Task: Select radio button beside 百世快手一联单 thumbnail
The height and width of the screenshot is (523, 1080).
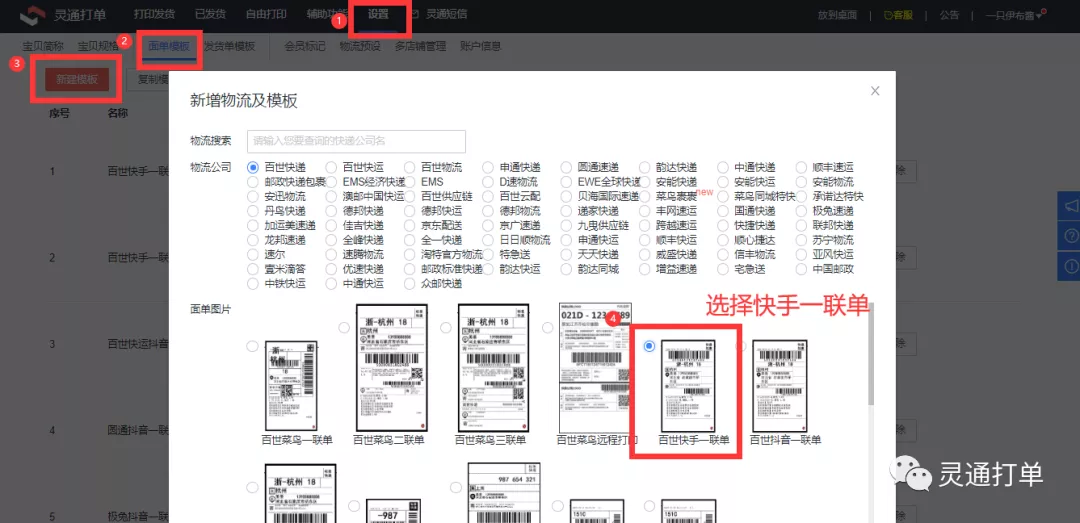Action: tap(649, 346)
